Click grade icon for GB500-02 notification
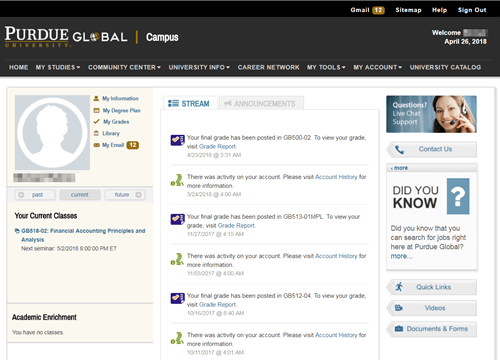500x360 pixels. point(178,140)
